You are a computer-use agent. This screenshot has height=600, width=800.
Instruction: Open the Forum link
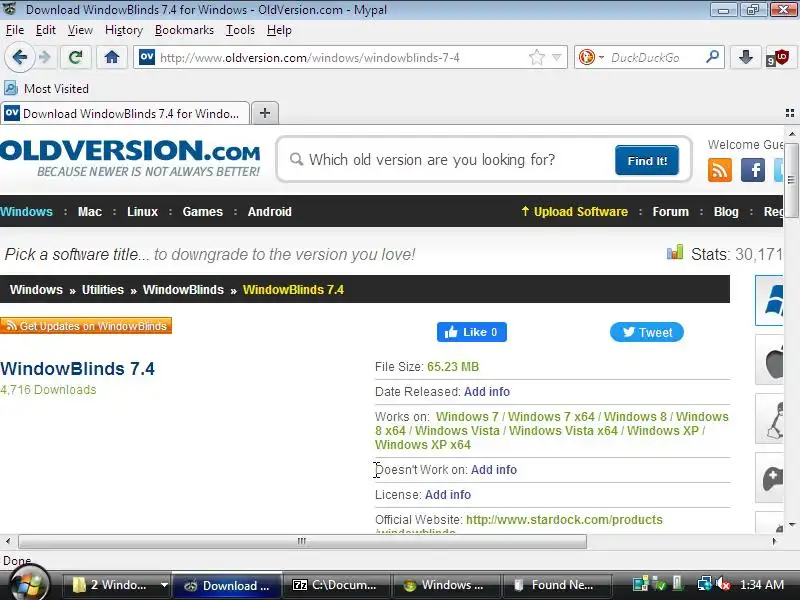670,211
